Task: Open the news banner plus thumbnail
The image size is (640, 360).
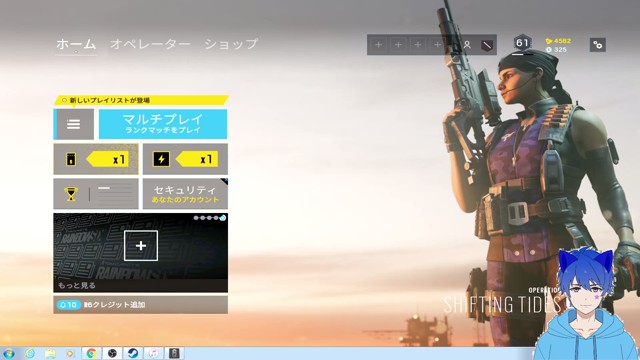Action: click(141, 246)
